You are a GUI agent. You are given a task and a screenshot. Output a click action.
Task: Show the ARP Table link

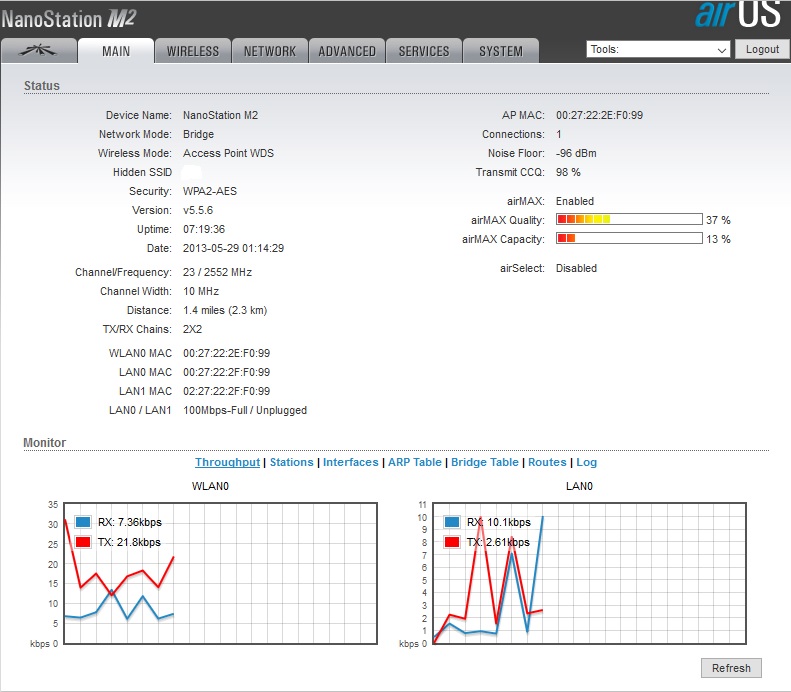(414, 462)
